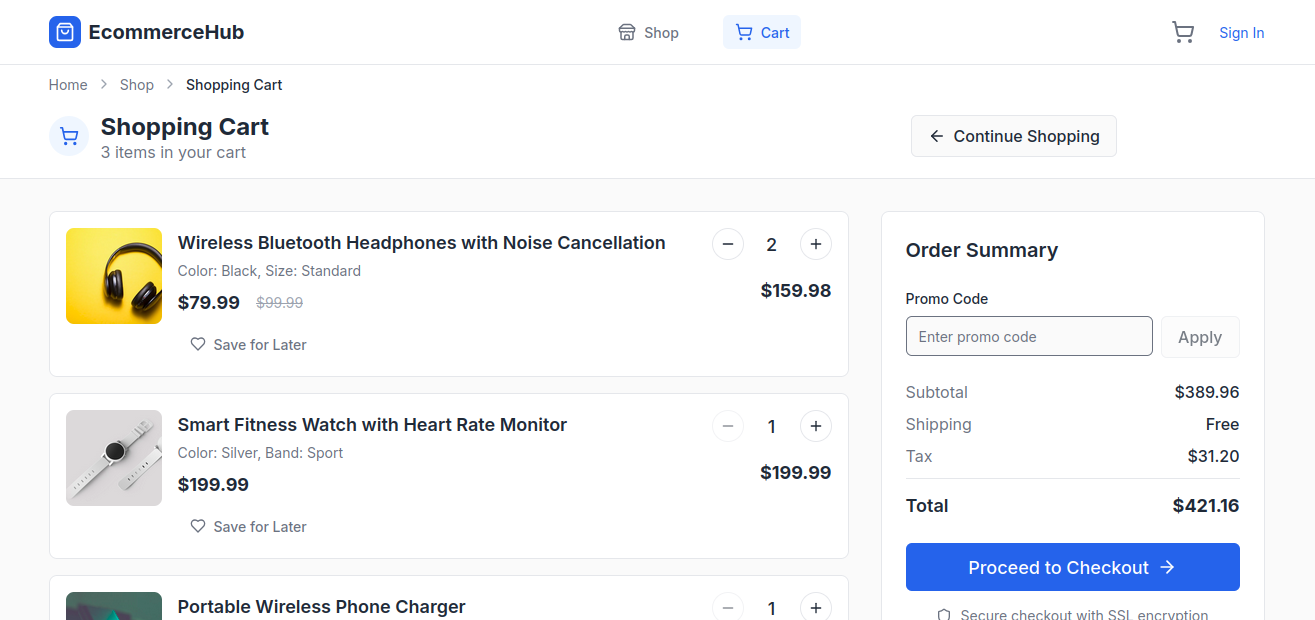
Task: Click the EcommerceHub shopping bag logo
Action: [x=65, y=32]
